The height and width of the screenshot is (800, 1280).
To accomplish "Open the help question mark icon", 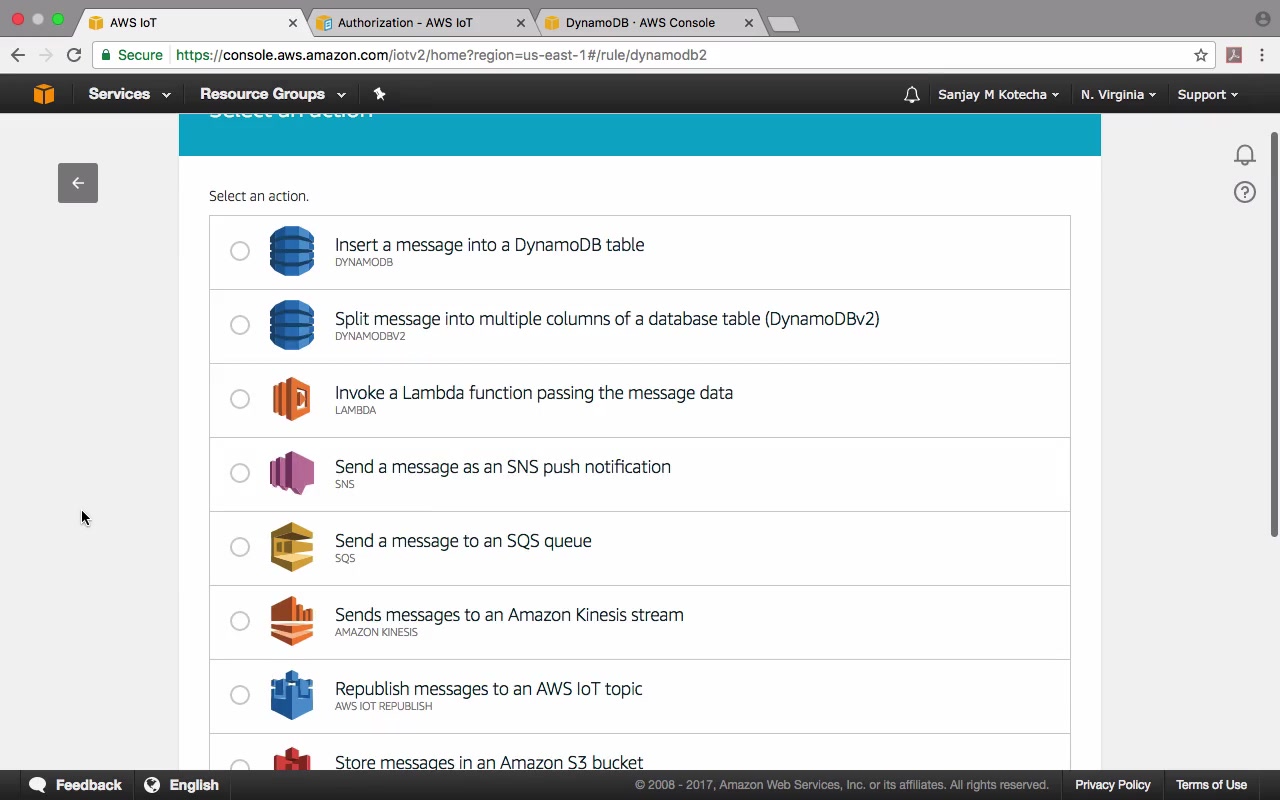I will click(x=1245, y=193).
